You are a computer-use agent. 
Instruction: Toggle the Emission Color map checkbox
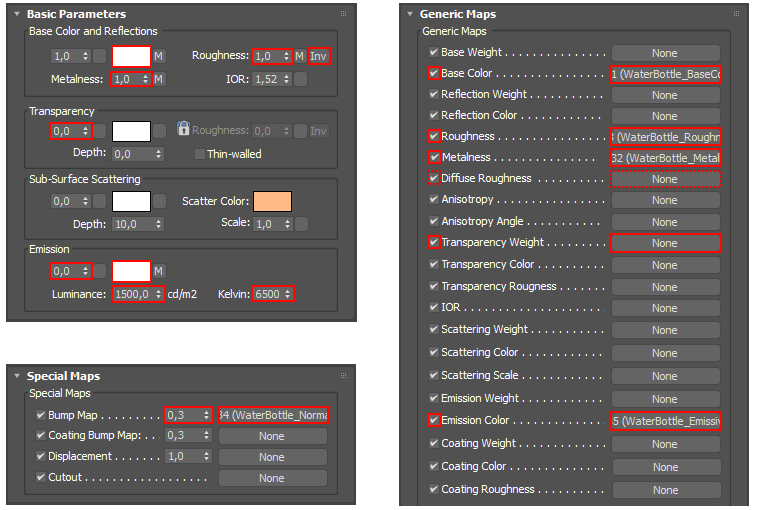[433, 420]
